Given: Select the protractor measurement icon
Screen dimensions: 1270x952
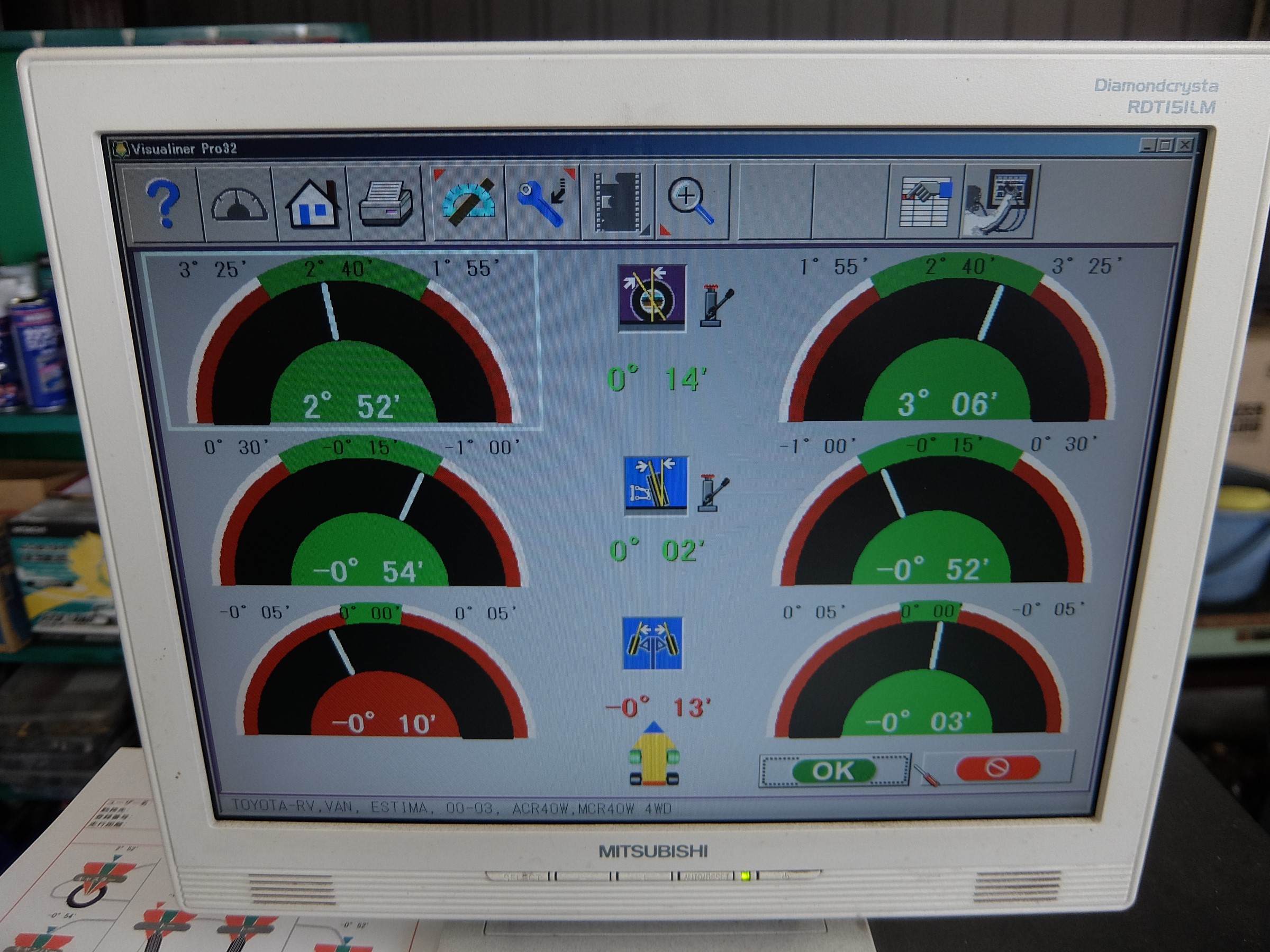Looking at the screenshot, I should point(468,202).
